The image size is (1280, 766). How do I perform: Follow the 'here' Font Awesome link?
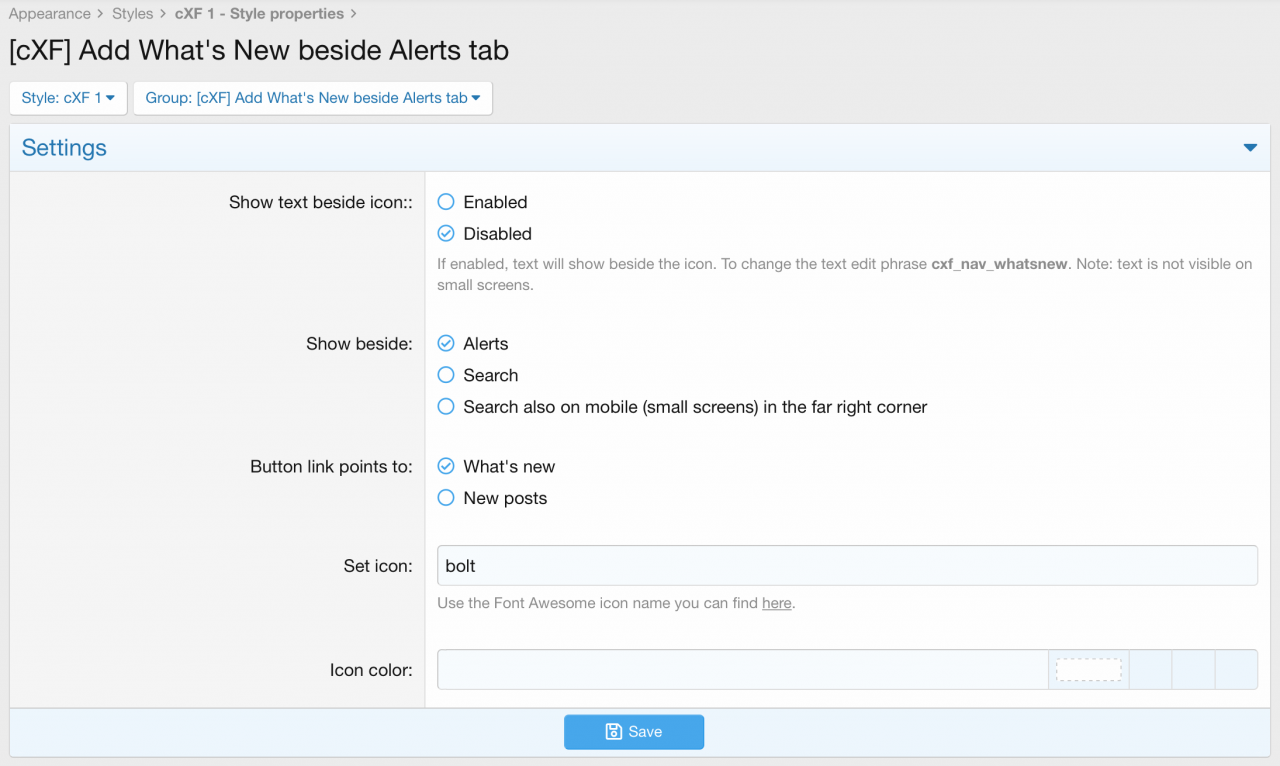click(776, 604)
